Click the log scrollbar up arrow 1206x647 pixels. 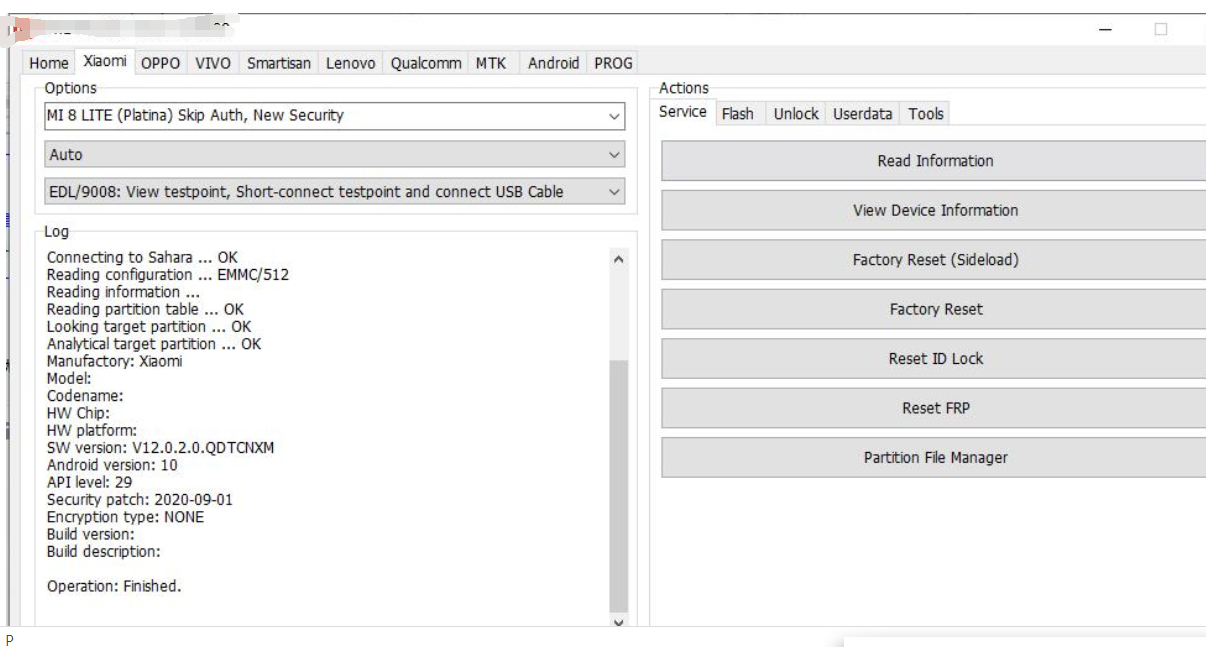click(618, 259)
